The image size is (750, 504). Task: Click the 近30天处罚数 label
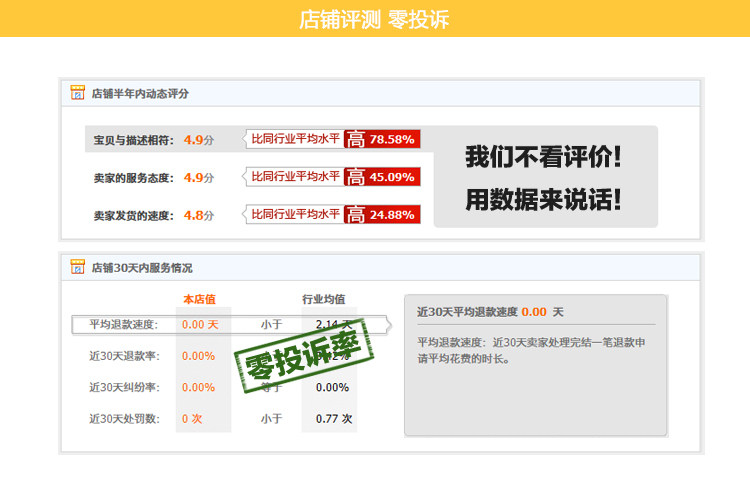(124, 419)
